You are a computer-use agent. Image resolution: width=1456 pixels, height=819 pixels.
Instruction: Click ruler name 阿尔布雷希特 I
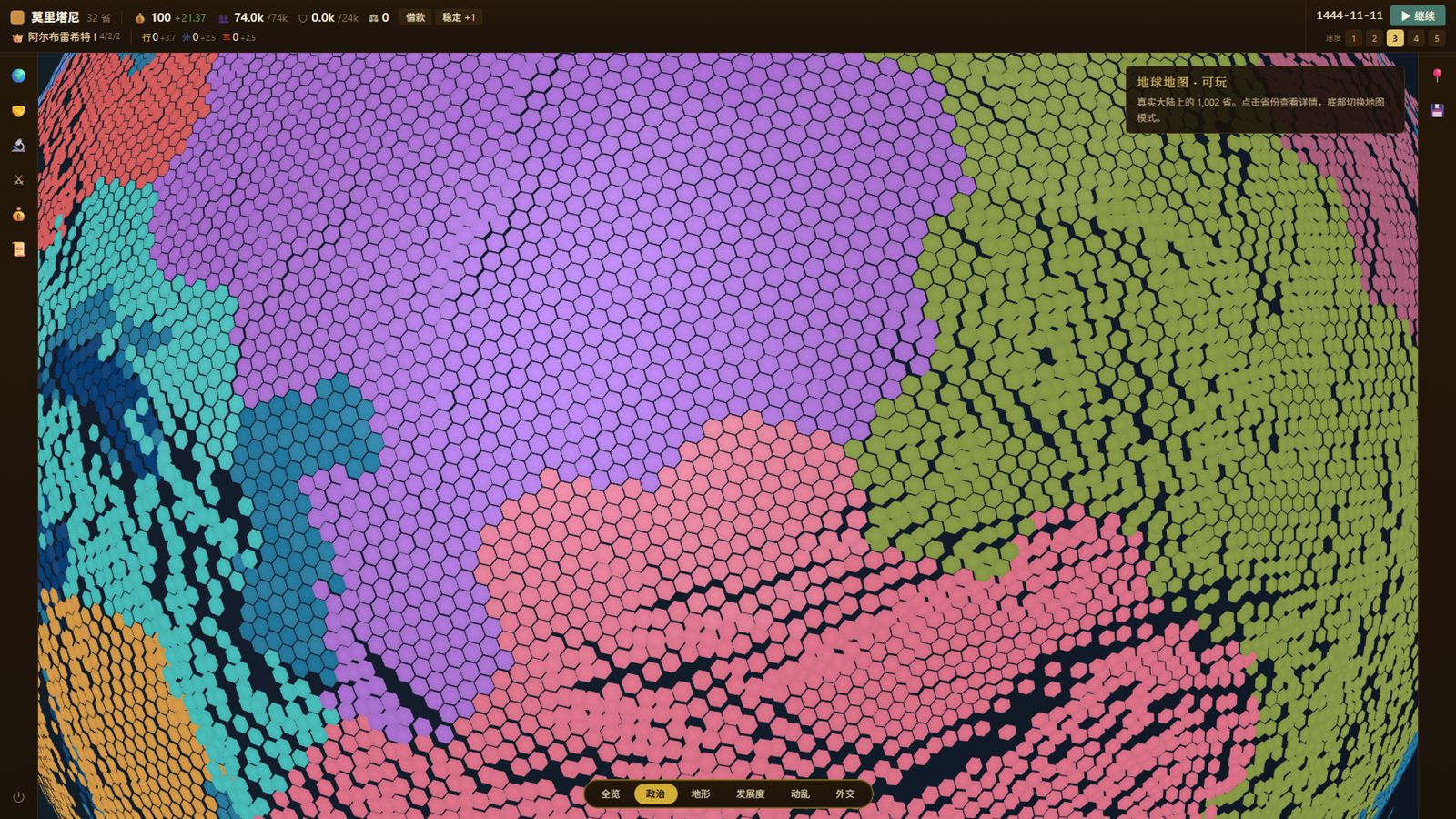click(62, 37)
